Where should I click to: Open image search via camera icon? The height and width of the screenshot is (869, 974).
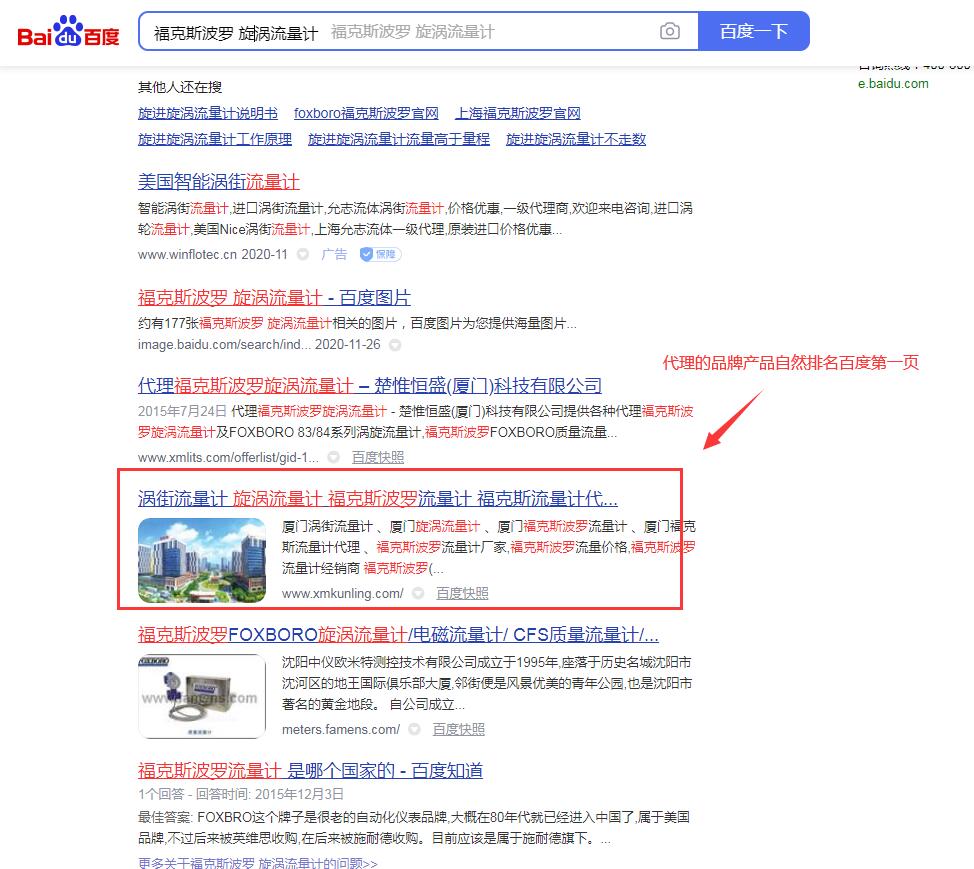[670, 32]
